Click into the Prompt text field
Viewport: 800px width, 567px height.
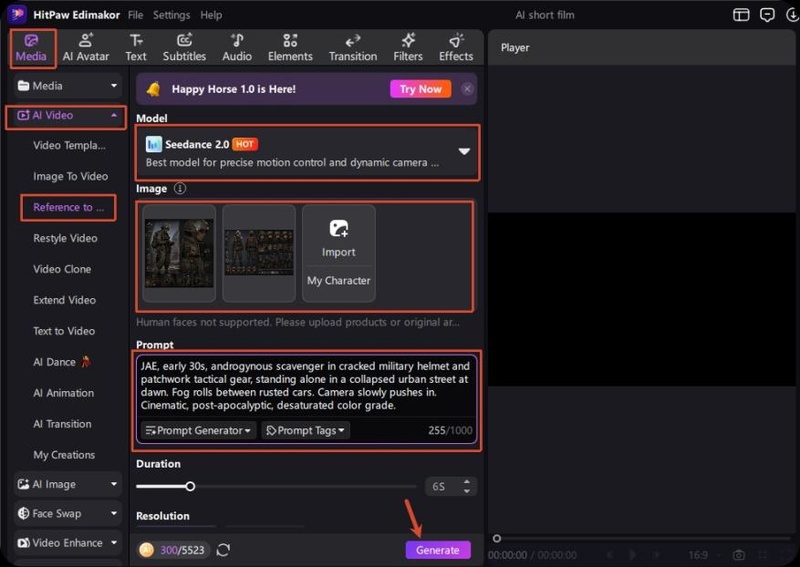pyautogui.click(x=306, y=386)
